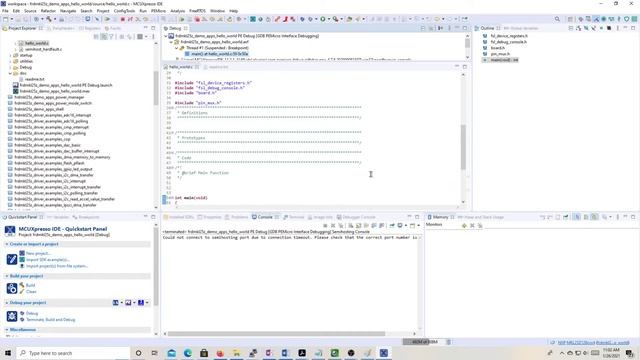The width and height of the screenshot is (640, 360).
Task: Toggle Link with Editor in Project Explorer
Action: tap(104, 37)
